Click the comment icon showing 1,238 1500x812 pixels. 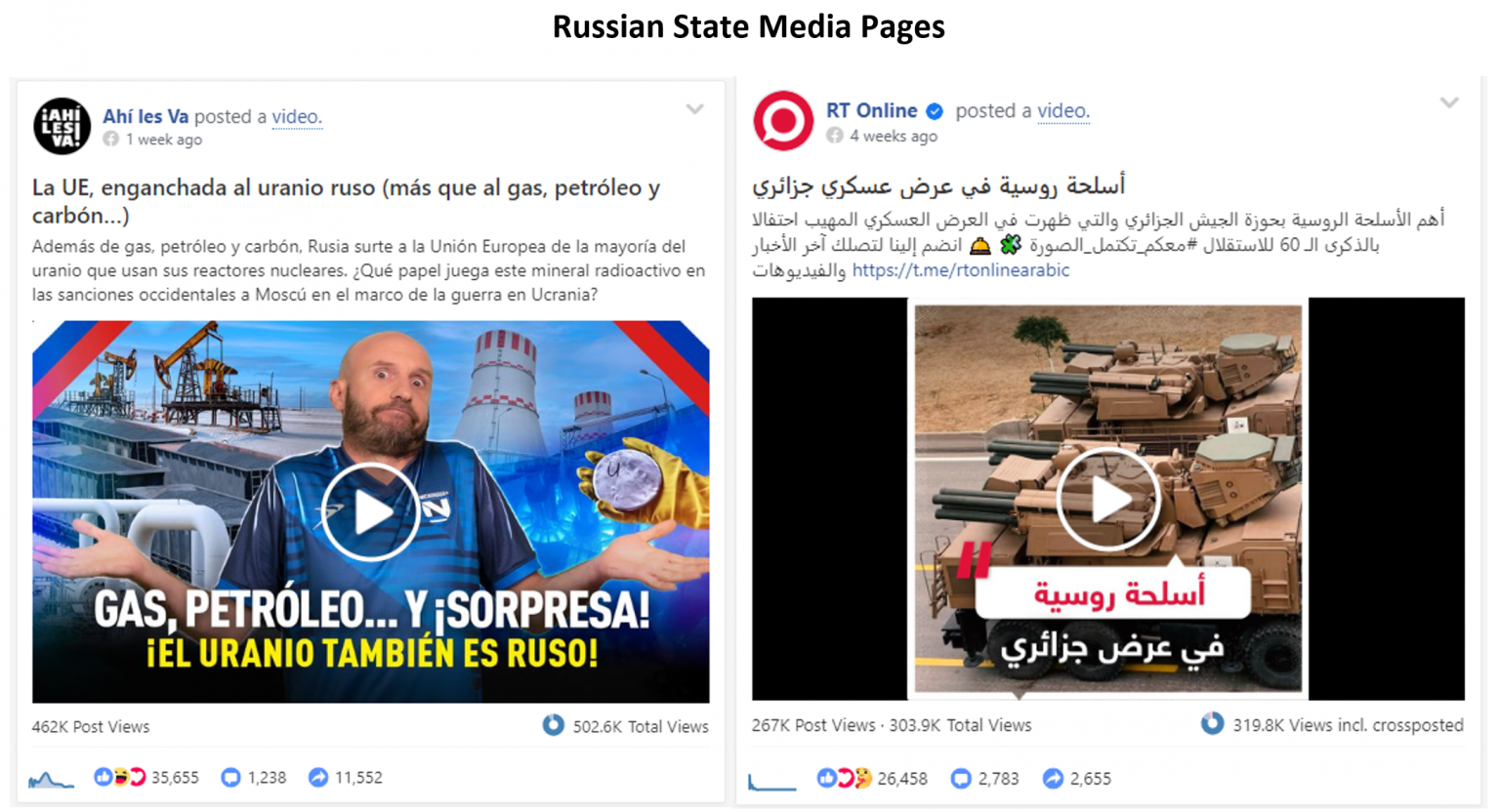point(230,778)
